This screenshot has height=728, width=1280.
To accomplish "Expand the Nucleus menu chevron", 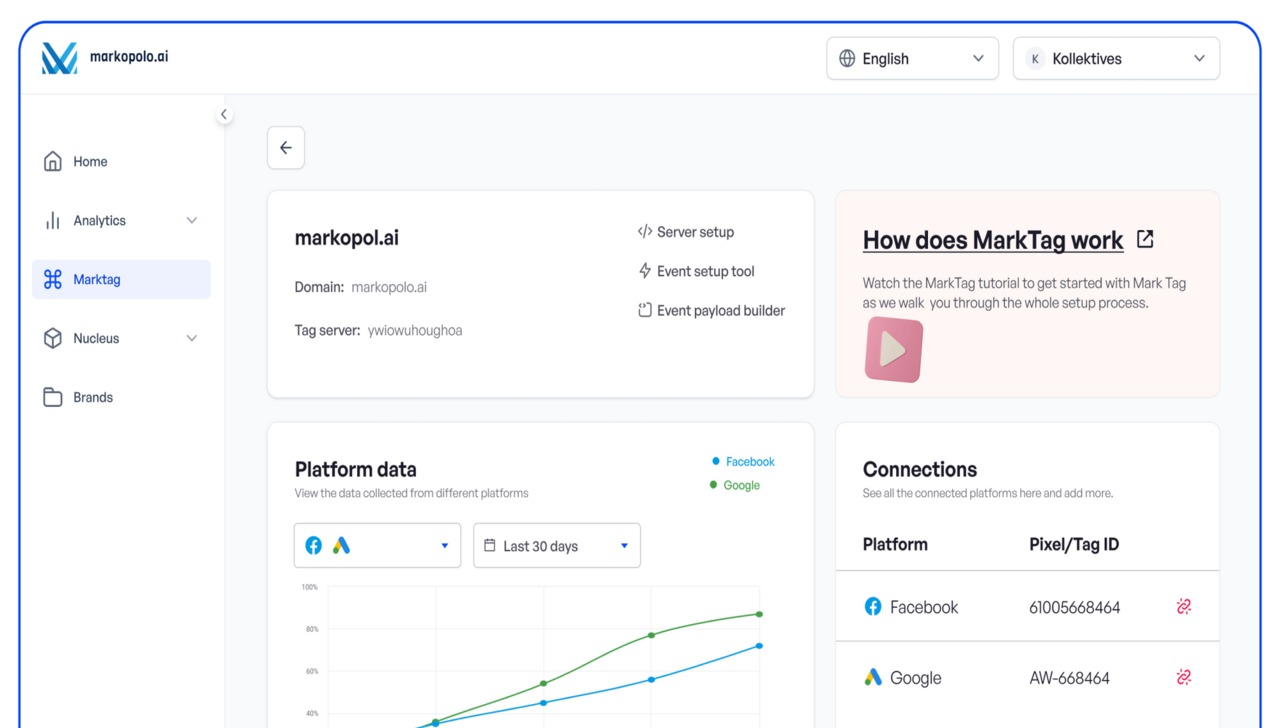I will (x=192, y=338).
